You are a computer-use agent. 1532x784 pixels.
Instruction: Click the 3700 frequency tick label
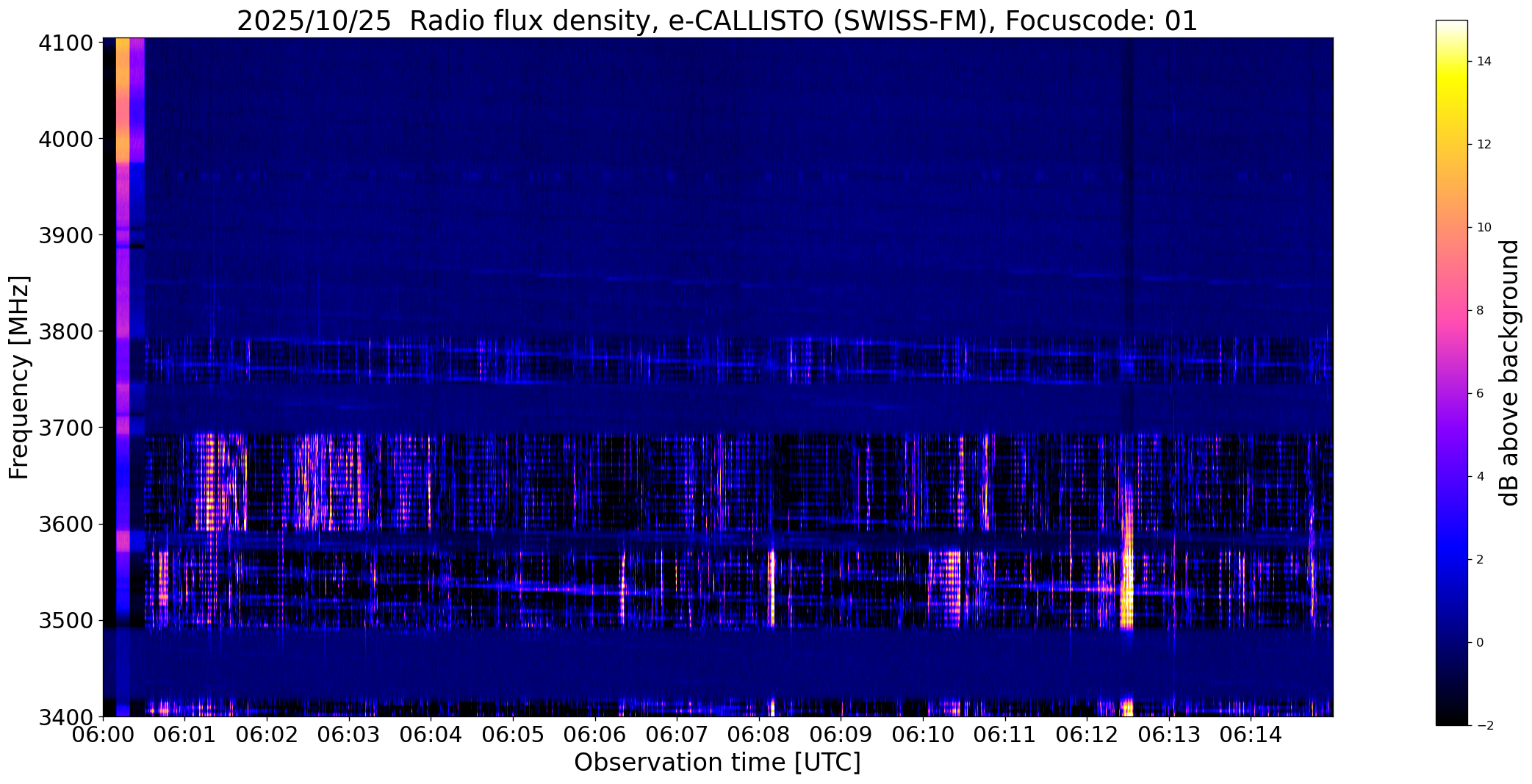65,428
